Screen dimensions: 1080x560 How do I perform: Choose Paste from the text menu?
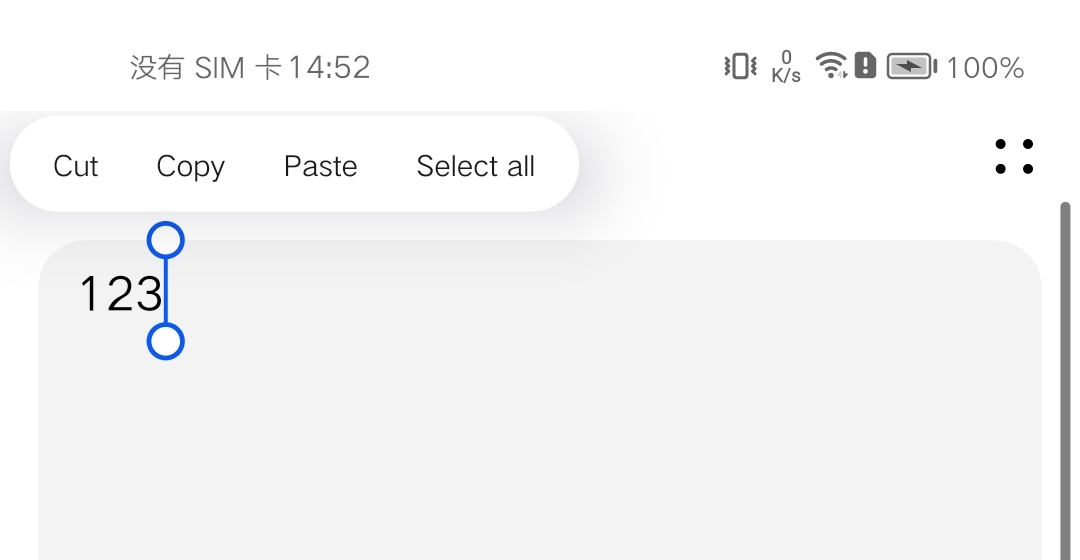320,166
